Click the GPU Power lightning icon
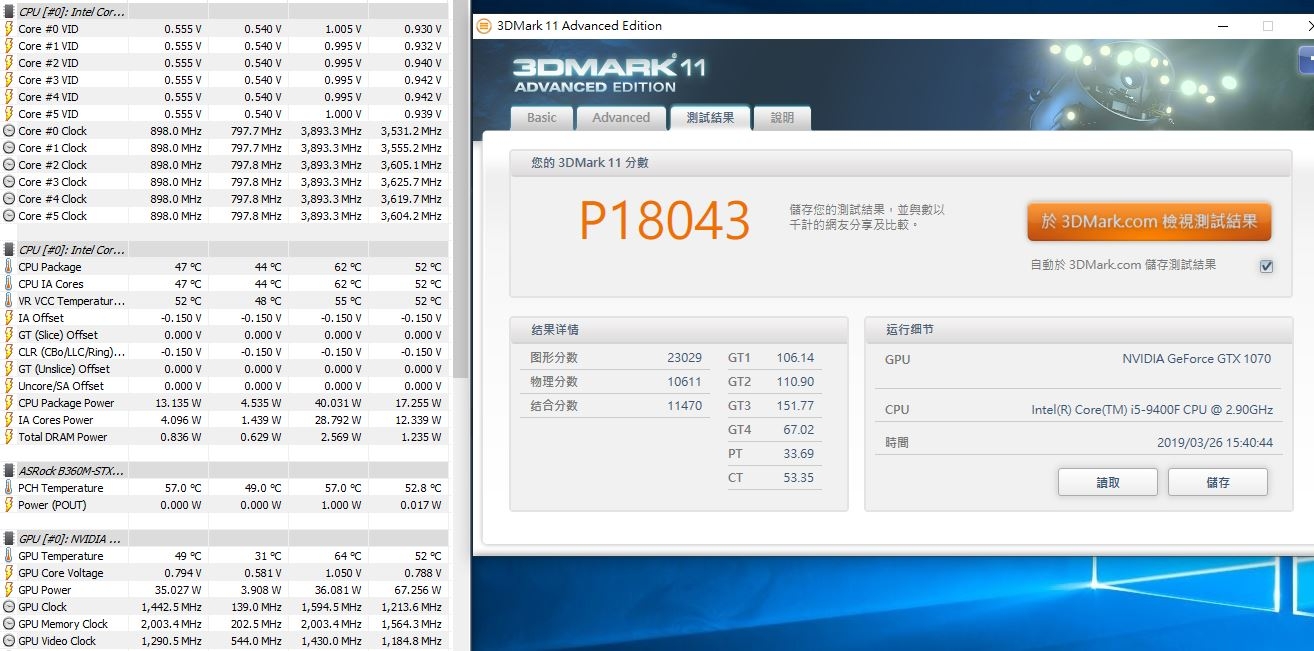 point(9,590)
